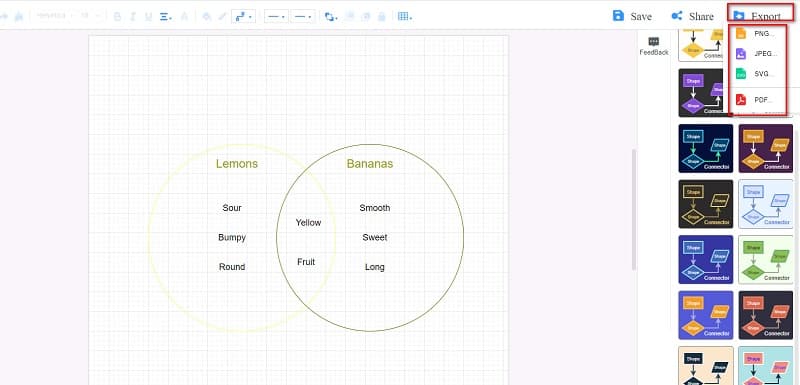Click the format painter icon
Image resolution: width=800 pixels, height=385 pixels.
(x=19, y=16)
